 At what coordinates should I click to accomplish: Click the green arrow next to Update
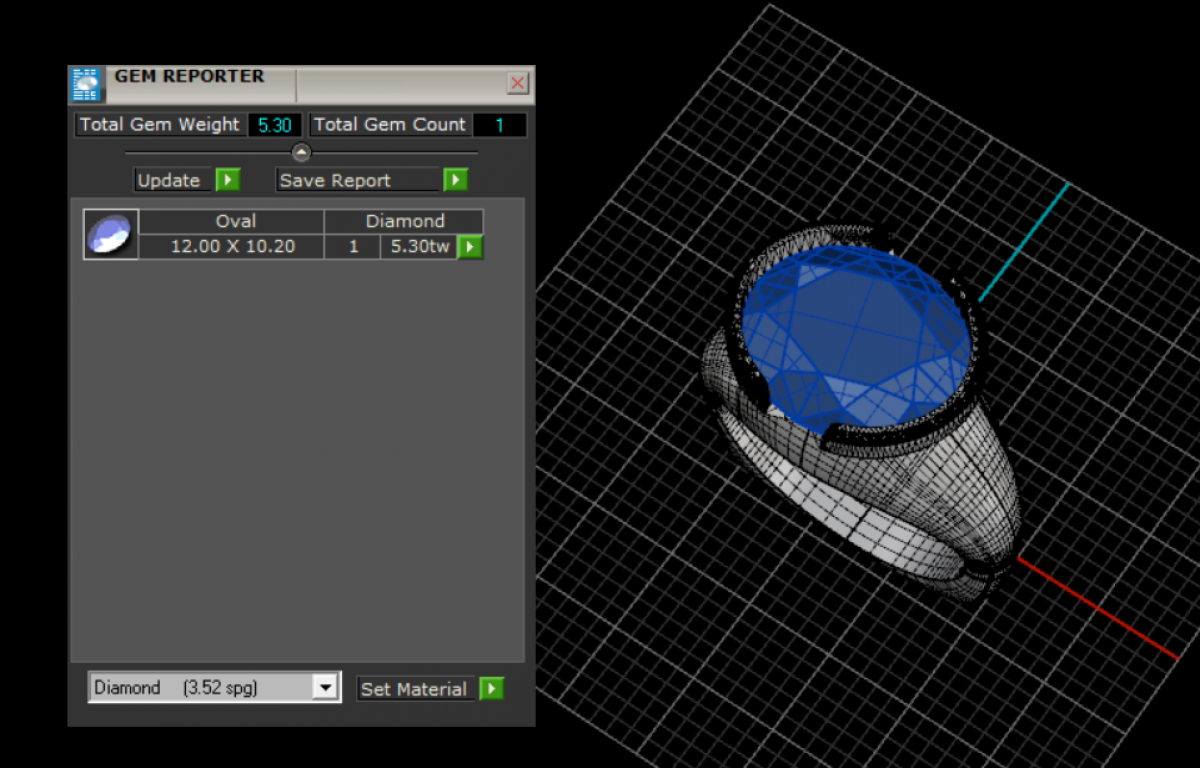point(228,180)
